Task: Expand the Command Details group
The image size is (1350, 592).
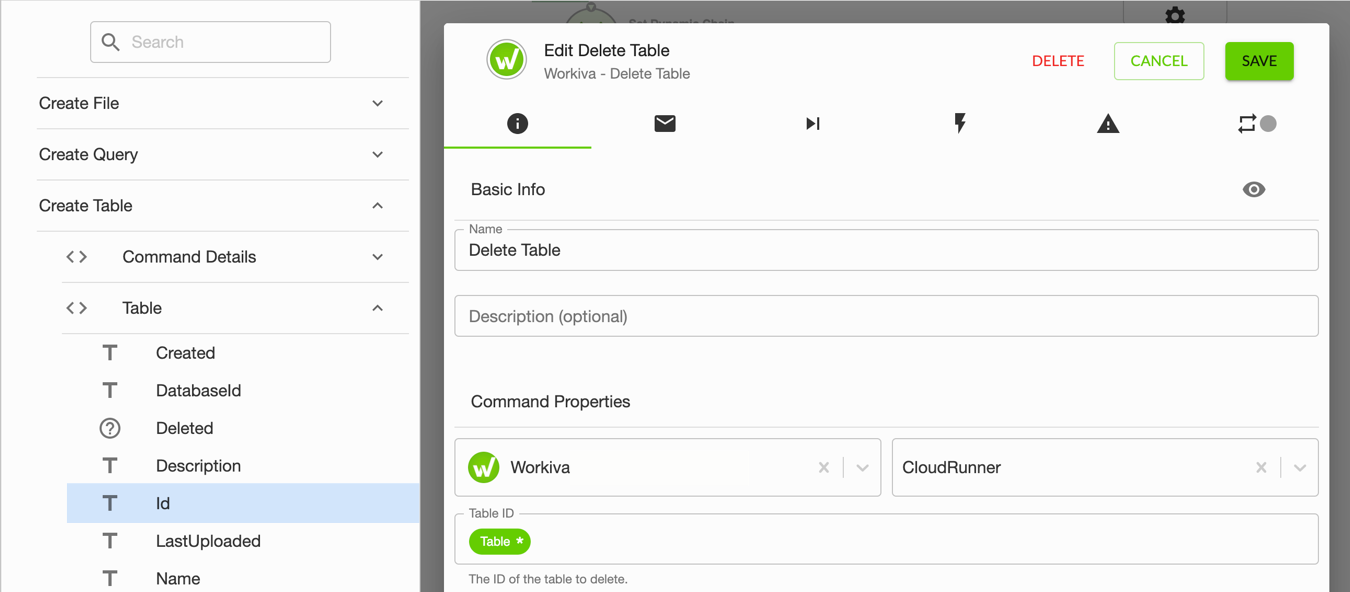Action: (377, 257)
